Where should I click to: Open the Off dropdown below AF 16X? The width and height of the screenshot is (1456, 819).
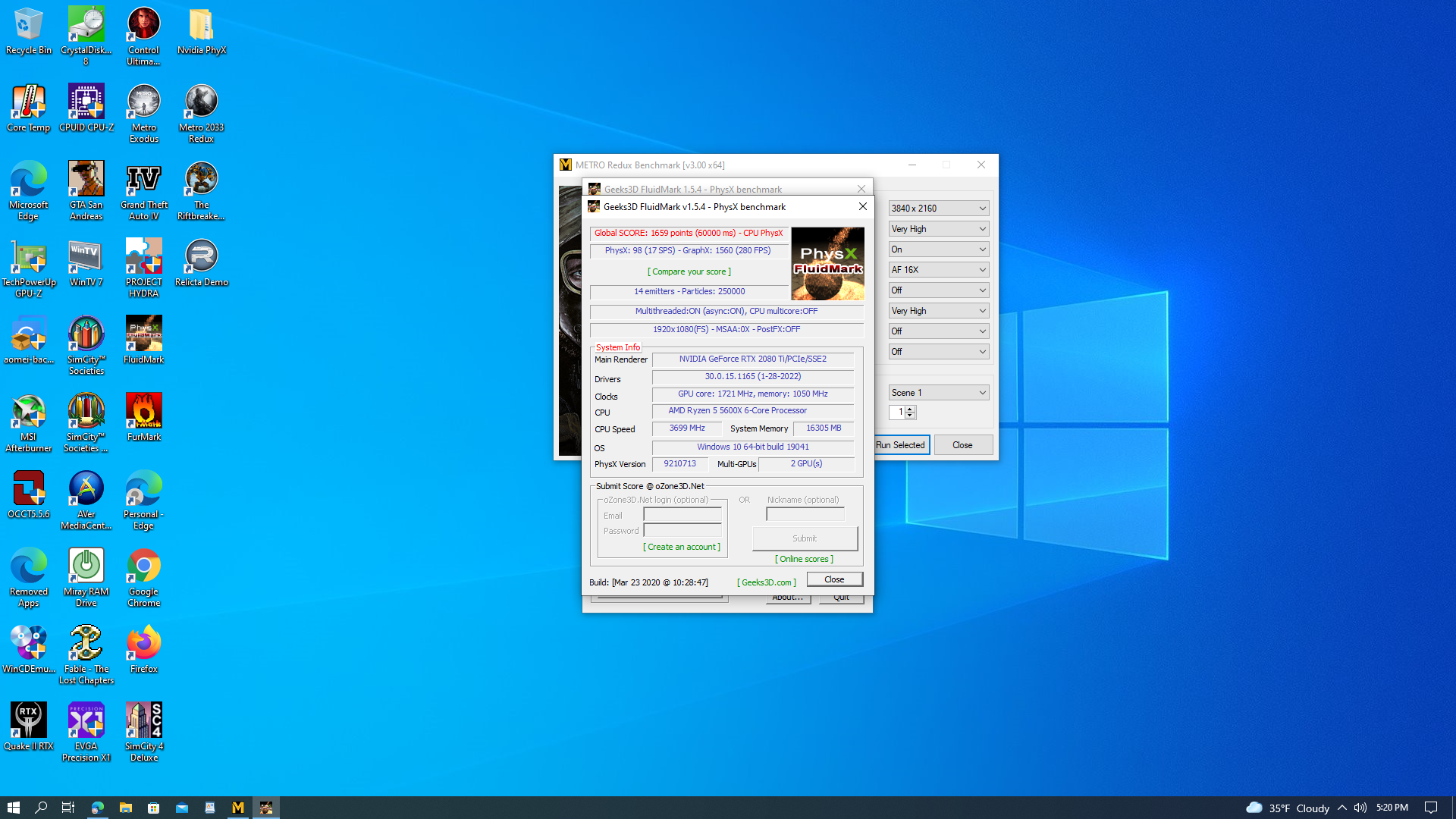[x=939, y=290]
